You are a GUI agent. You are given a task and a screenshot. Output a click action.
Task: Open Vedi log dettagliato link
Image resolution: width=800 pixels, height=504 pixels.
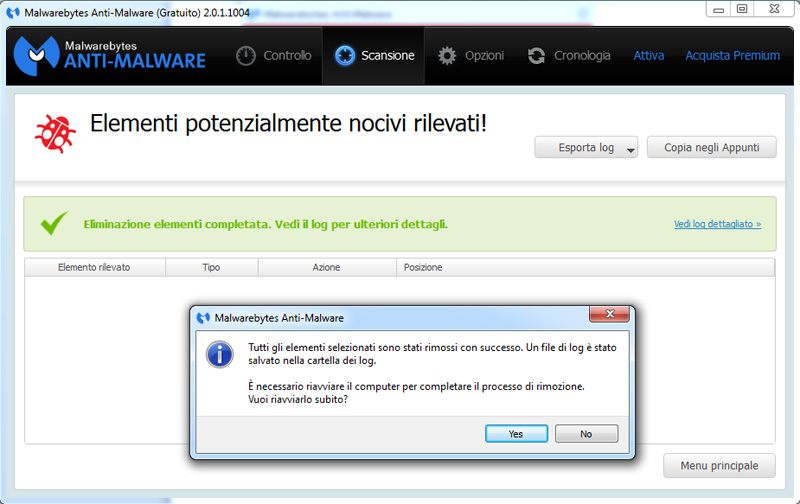point(717,224)
